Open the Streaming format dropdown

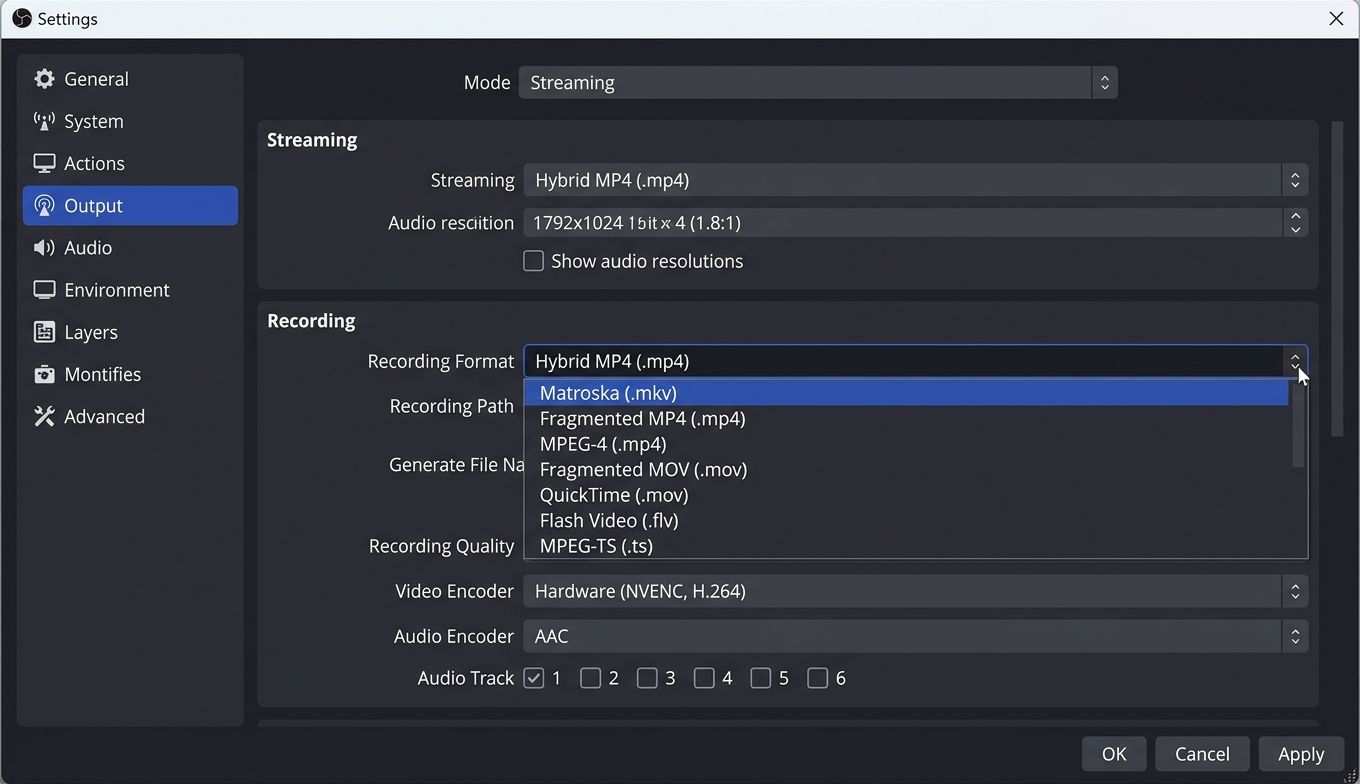[x=915, y=180]
